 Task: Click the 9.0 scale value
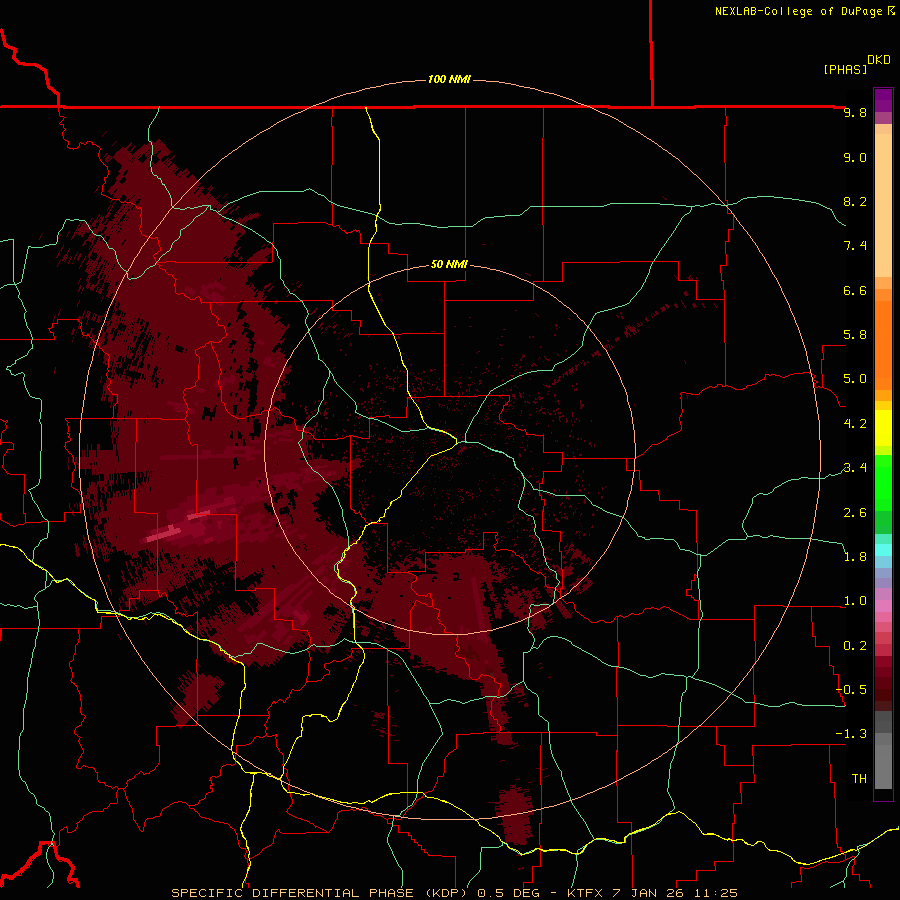coord(855,157)
